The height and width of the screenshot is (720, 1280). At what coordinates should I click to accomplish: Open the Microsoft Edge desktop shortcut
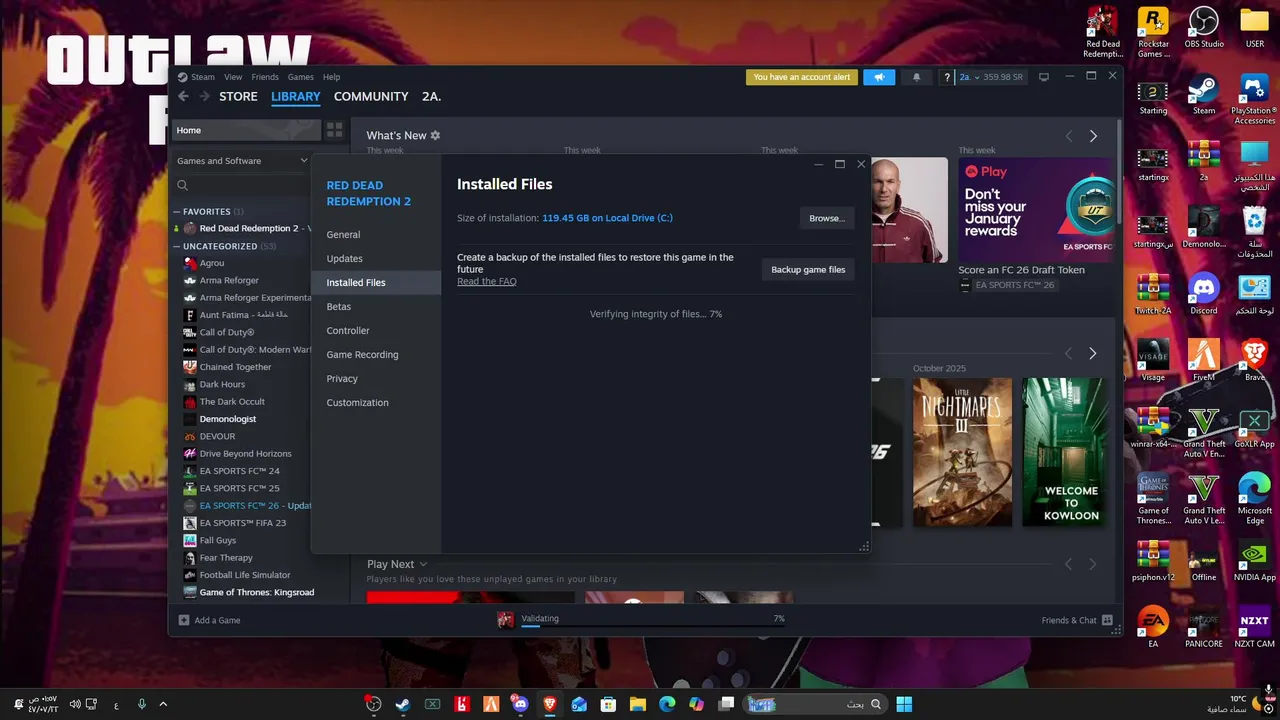point(1254,499)
